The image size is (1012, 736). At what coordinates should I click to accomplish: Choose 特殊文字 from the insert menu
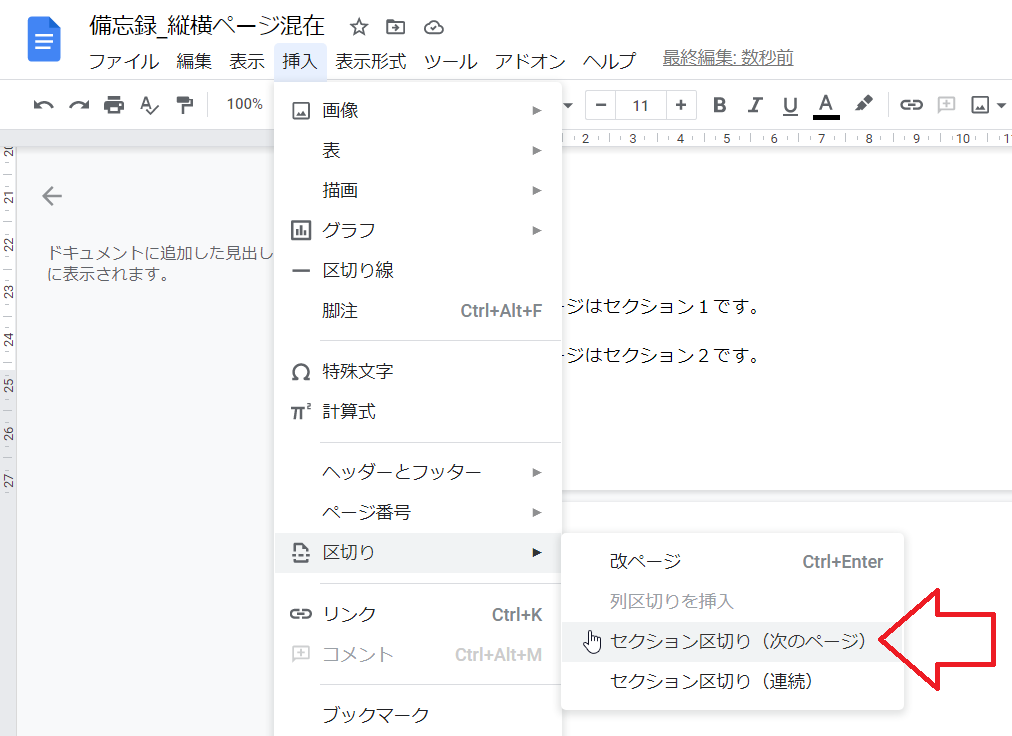pyautogui.click(x=418, y=371)
